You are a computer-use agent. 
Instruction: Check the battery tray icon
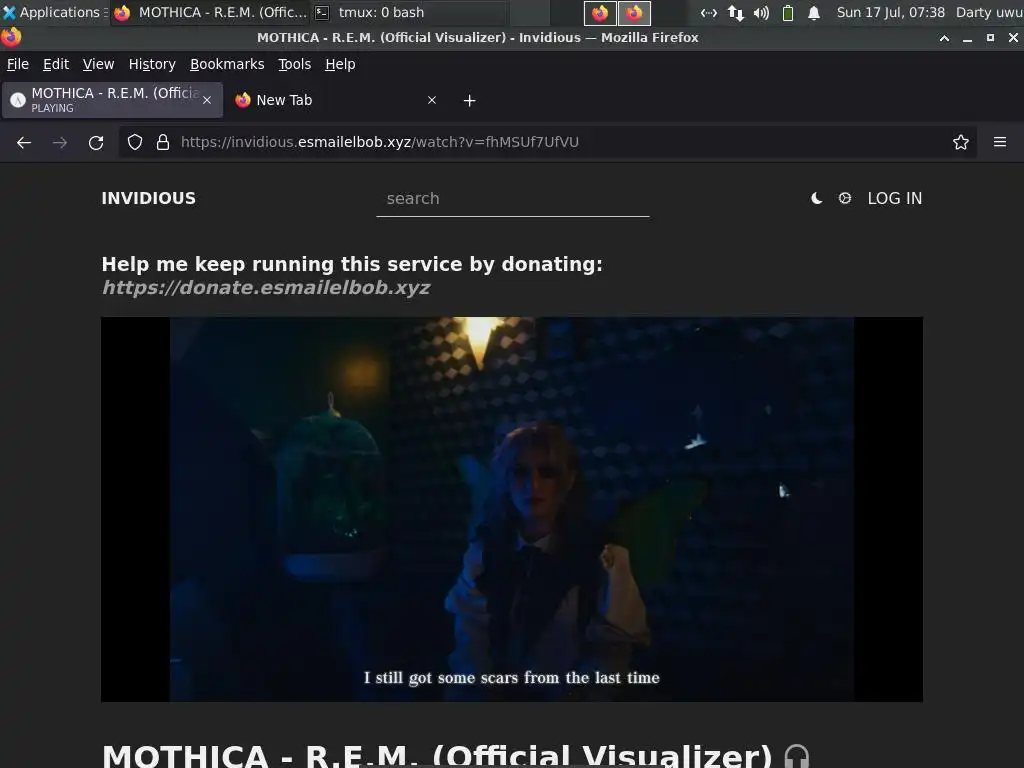click(788, 12)
